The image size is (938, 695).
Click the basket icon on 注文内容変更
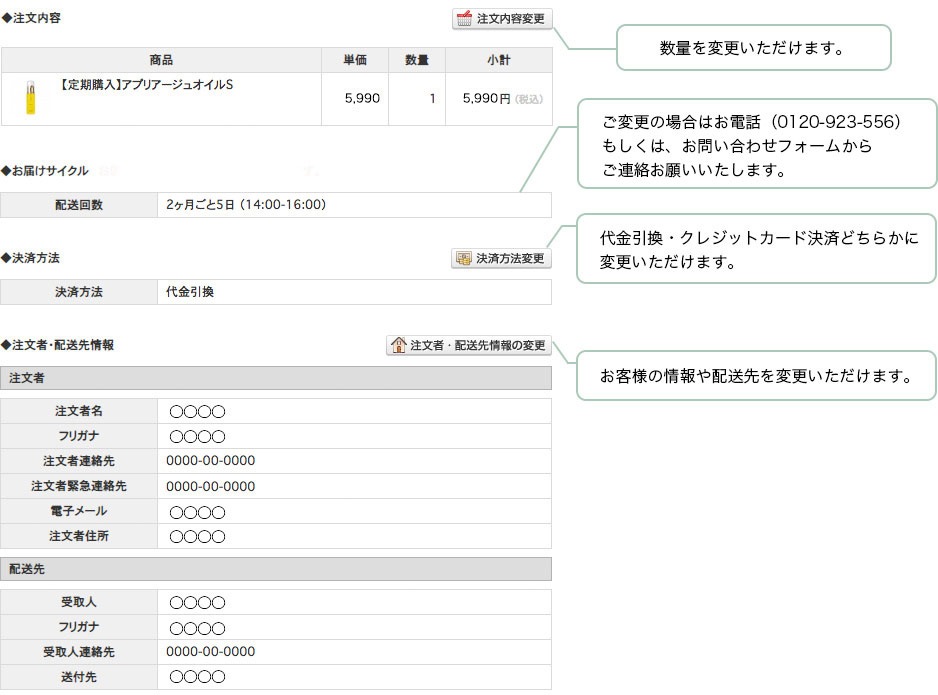464,19
